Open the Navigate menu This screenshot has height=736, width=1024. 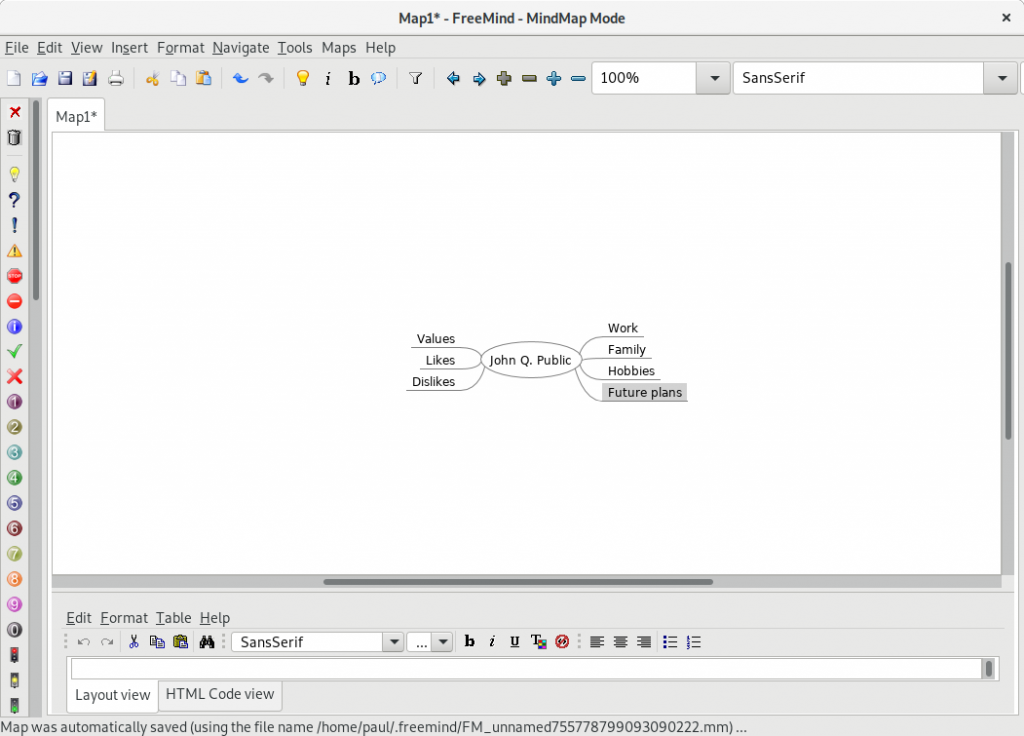(240, 47)
